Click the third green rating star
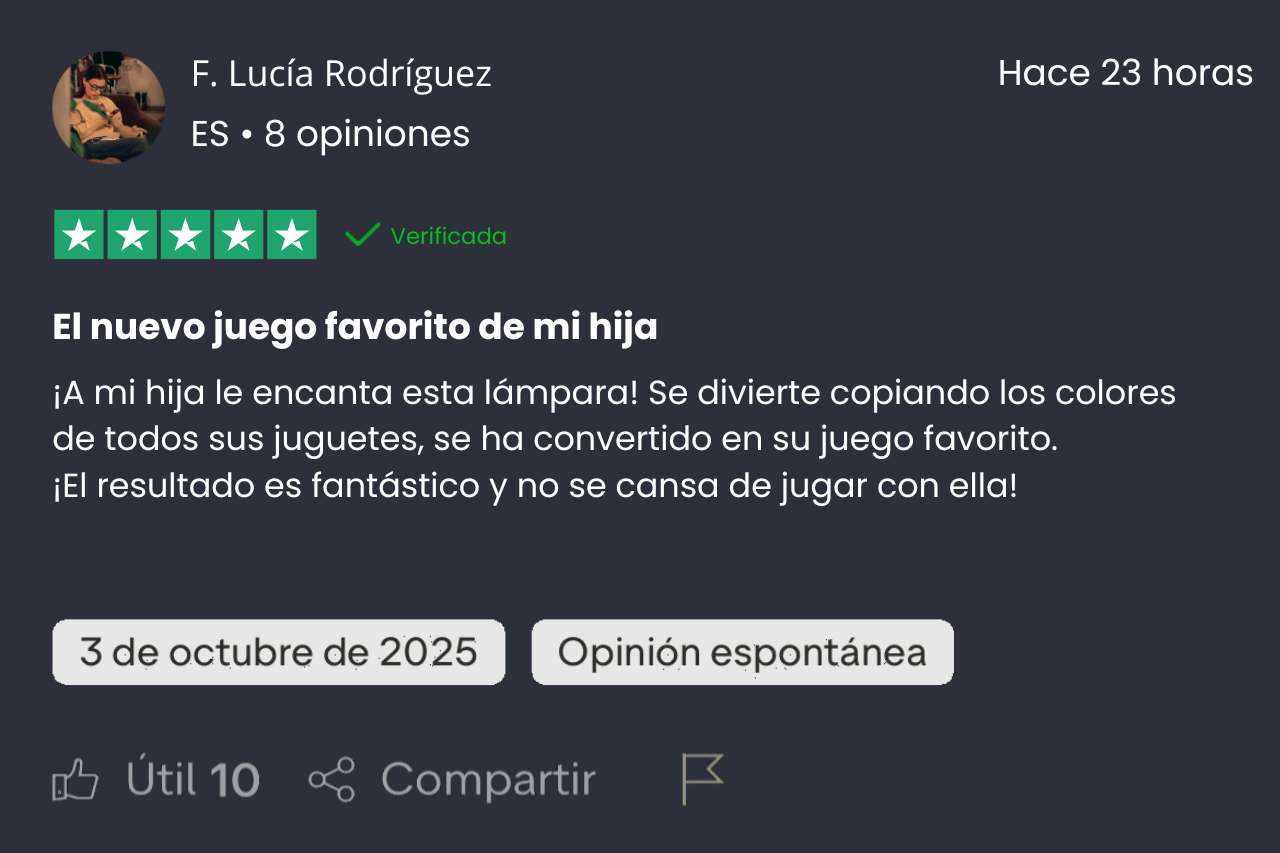The width and height of the screenshot is (1280, 853). point(185,235)
